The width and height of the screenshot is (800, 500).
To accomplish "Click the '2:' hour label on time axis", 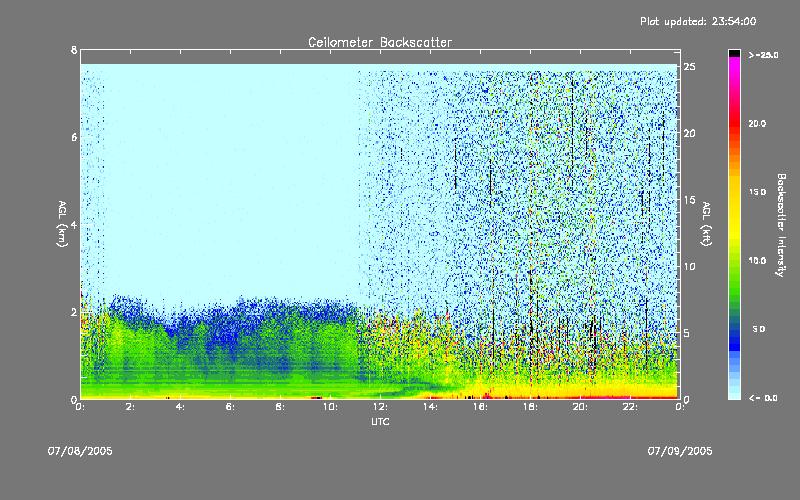I will [x=131, y=407].
